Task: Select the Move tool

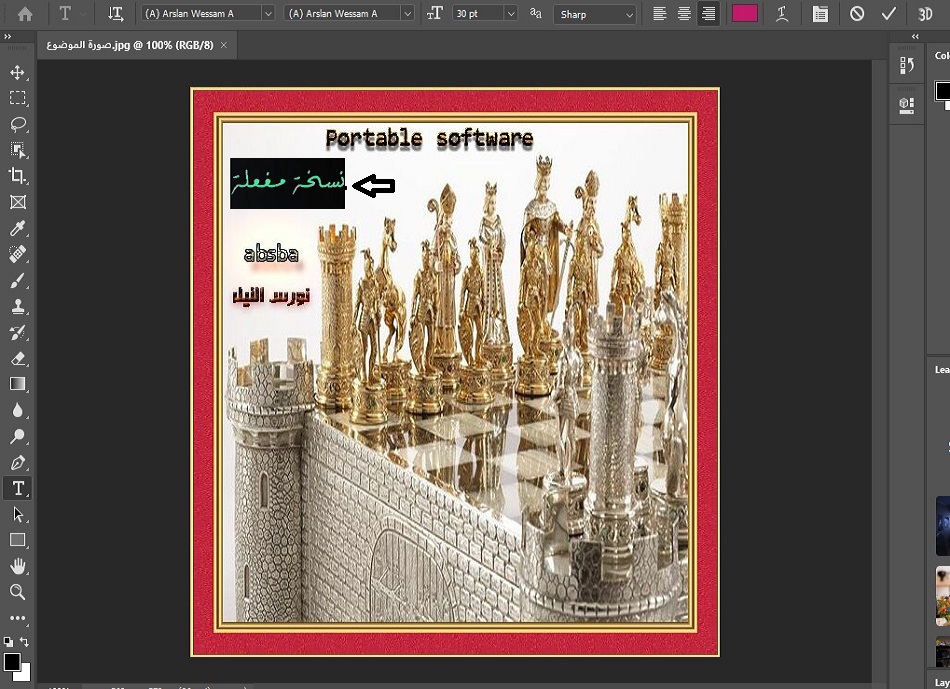Action: coord(17,72)
